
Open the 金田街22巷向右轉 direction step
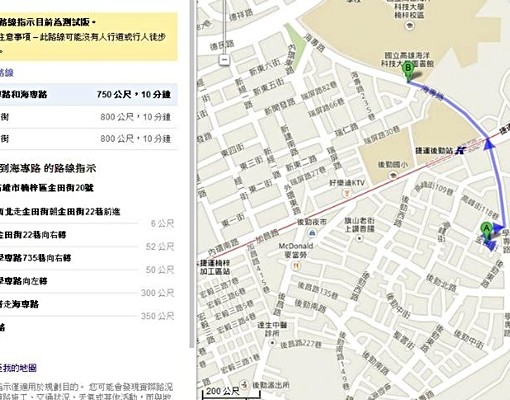point(87,235)
